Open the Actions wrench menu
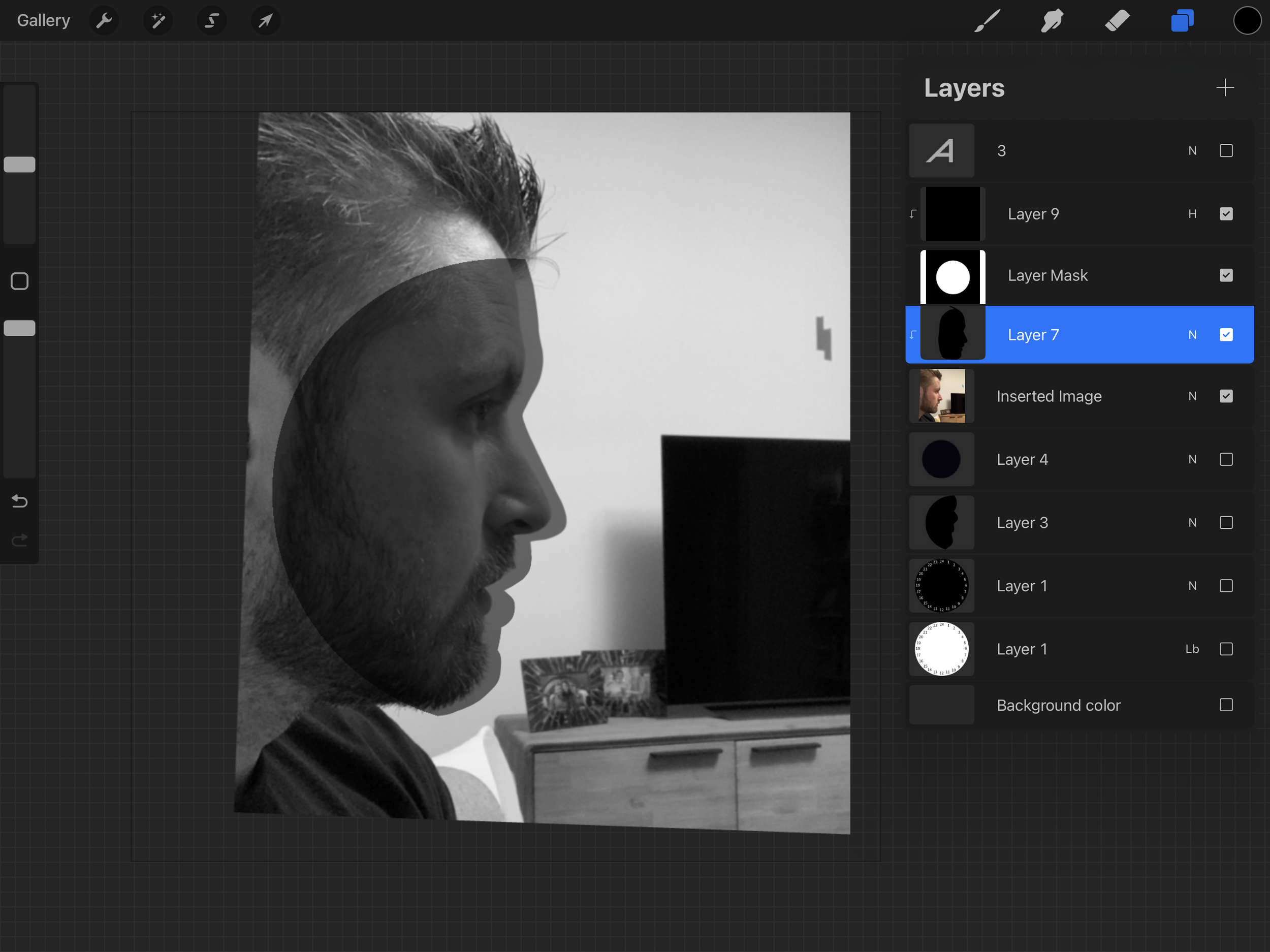The width and height of the screenshot is (1270, 952). click(x=104, y=21)
